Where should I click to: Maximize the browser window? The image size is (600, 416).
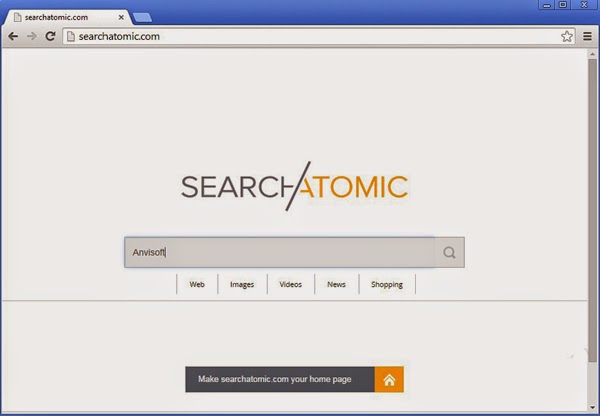pos(563,5)
